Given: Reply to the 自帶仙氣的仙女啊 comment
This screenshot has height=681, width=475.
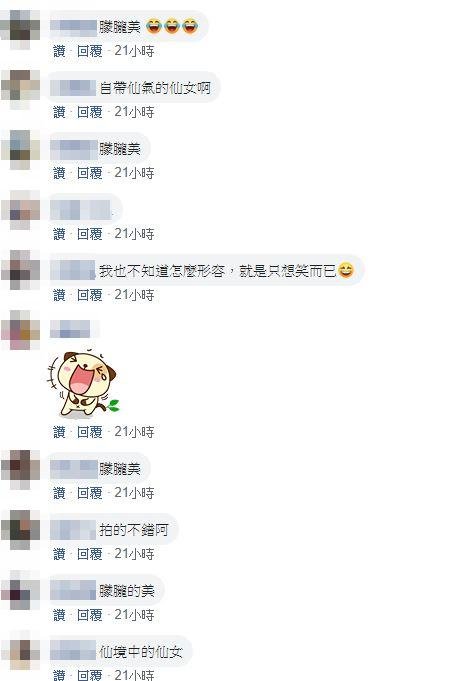Looking at the screenshot, I should [89, 112].
